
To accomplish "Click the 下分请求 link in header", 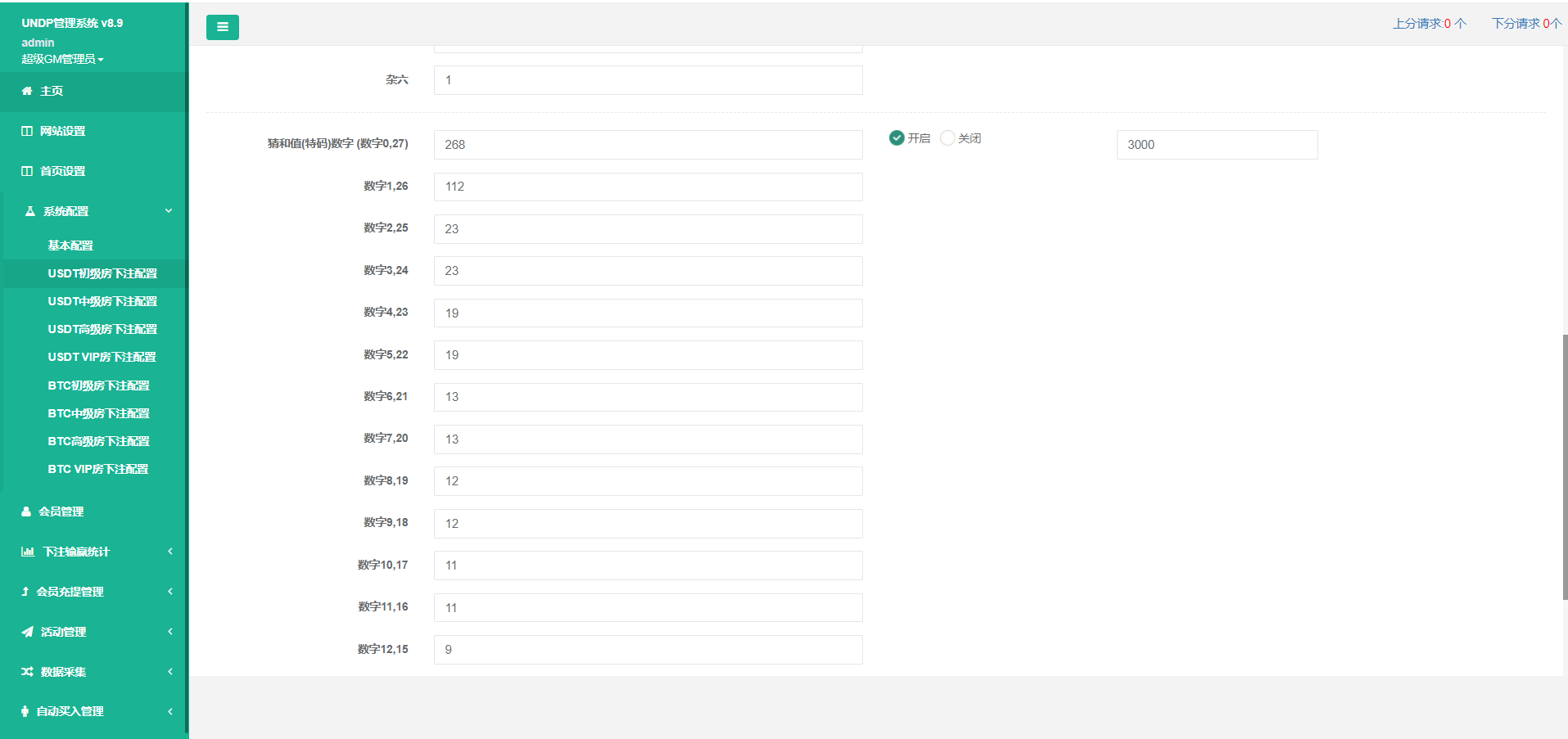I will pyautogui.click(x=1525, y=24).
